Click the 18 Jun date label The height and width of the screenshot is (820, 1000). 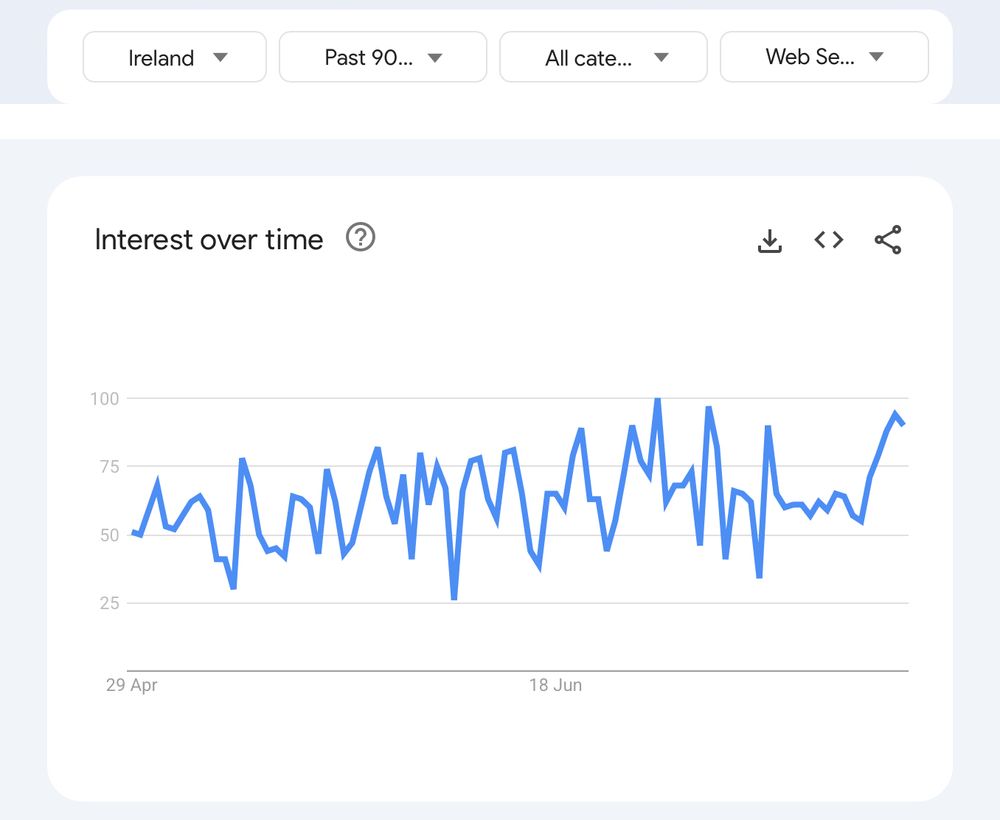click(x=555, y=686)
